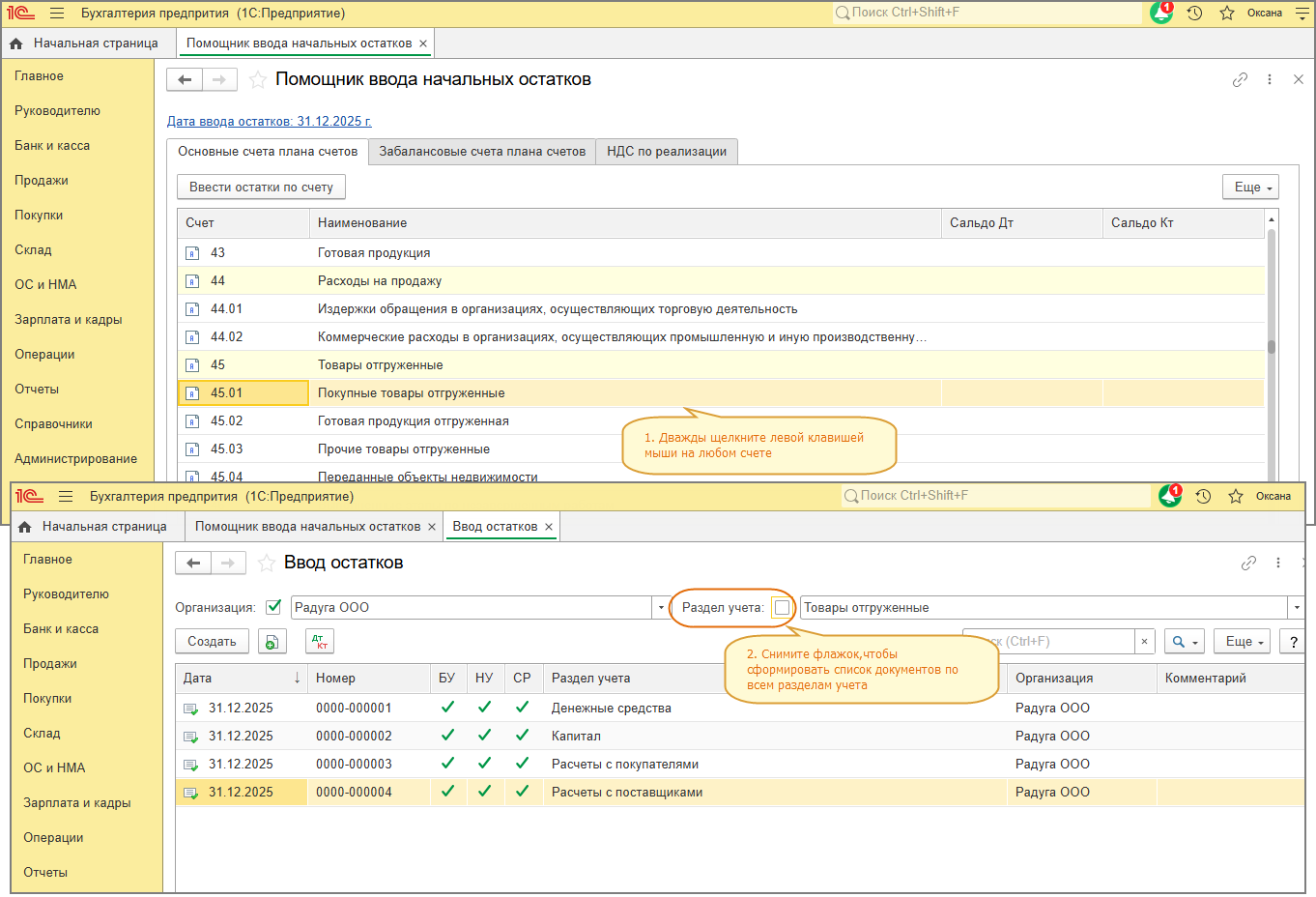Open the НДС по реализации tab

pos(666,152)
